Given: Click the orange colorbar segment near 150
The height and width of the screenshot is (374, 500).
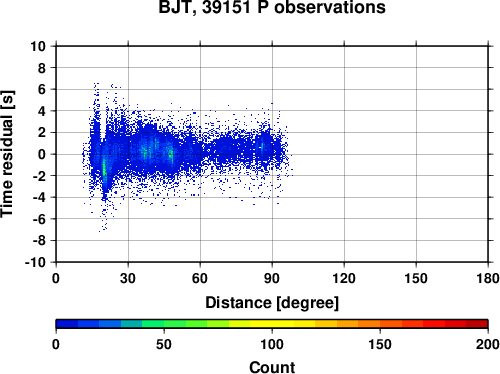Looking at the screenshot, I should 380,324.
